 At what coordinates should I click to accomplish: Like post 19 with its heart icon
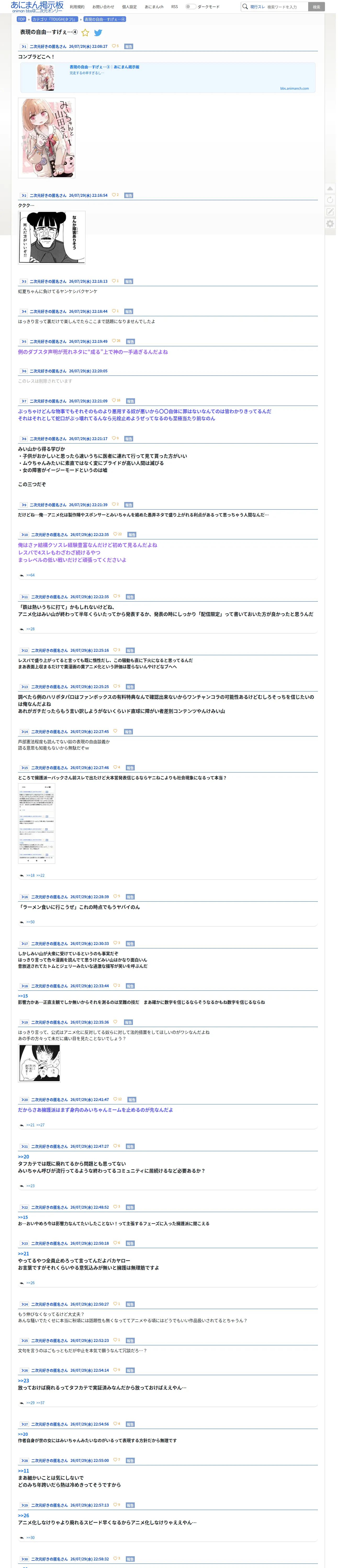[x=115, y=1022]
